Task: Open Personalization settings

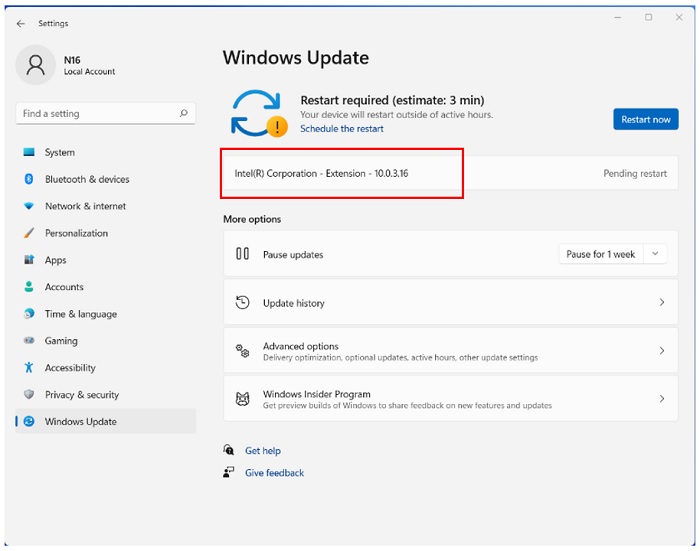Action: 105,233
